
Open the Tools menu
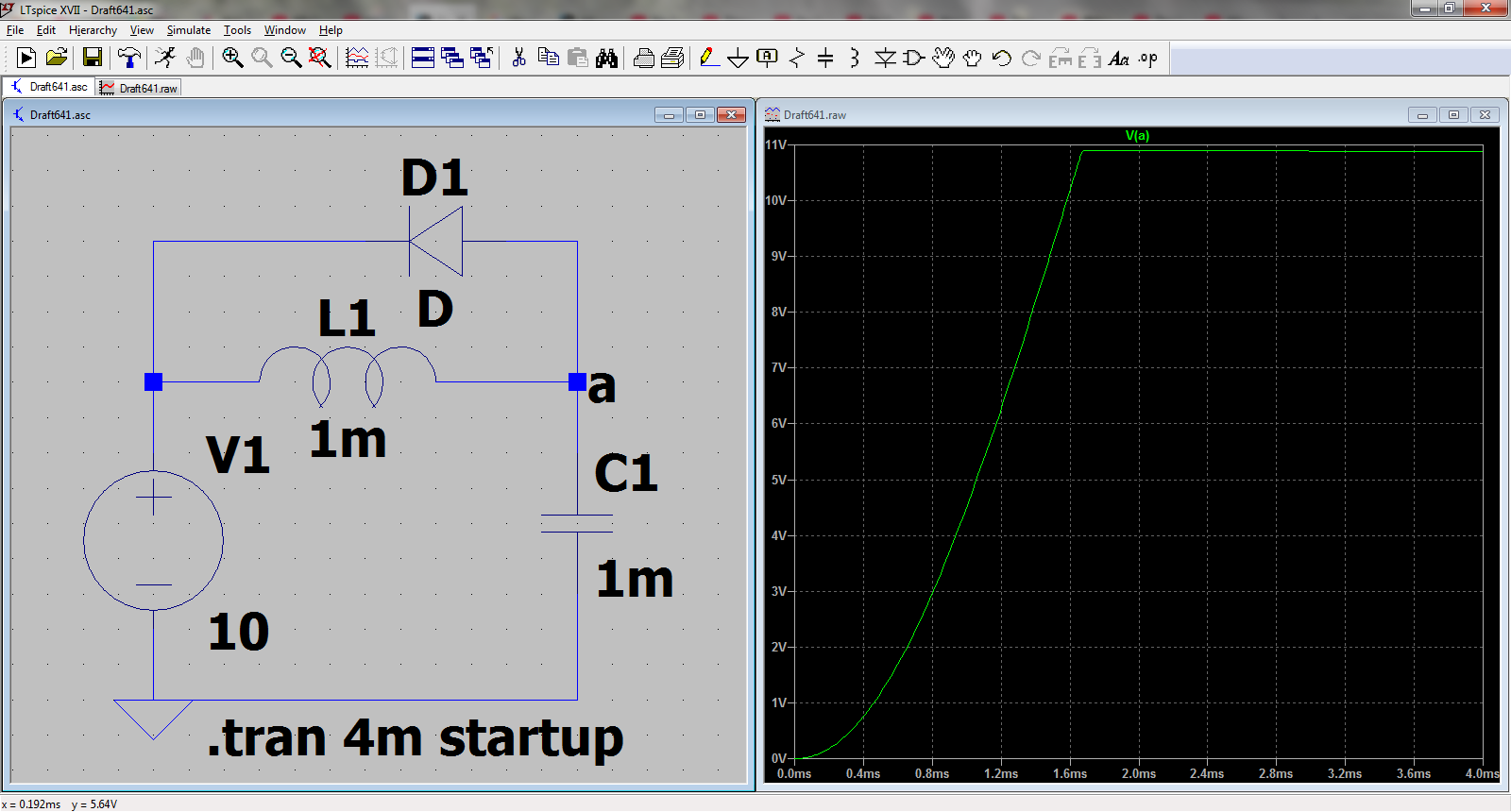237,30
